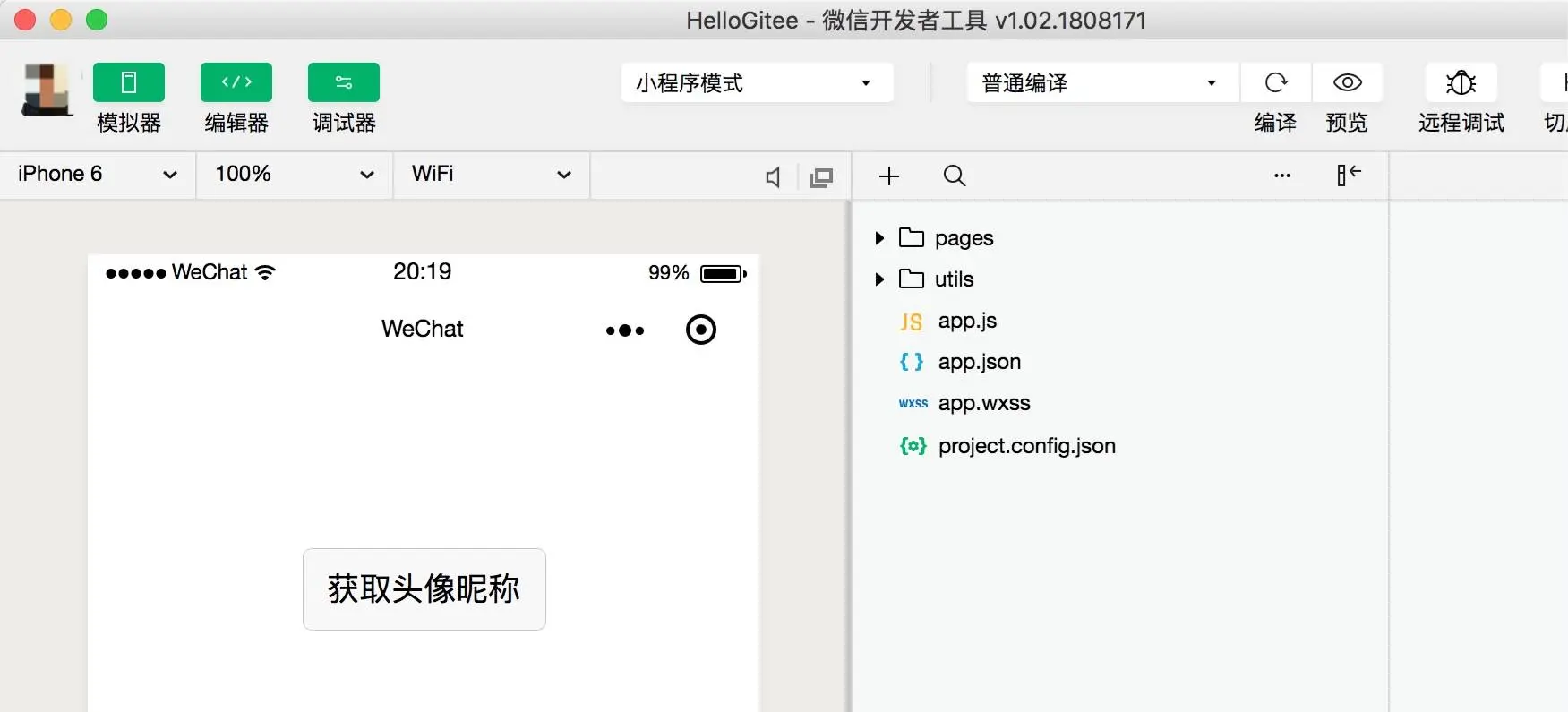The height and width of the screenshot is (712, 1568).
Task: Click the remote debug bug icon
Action: 1461,82
